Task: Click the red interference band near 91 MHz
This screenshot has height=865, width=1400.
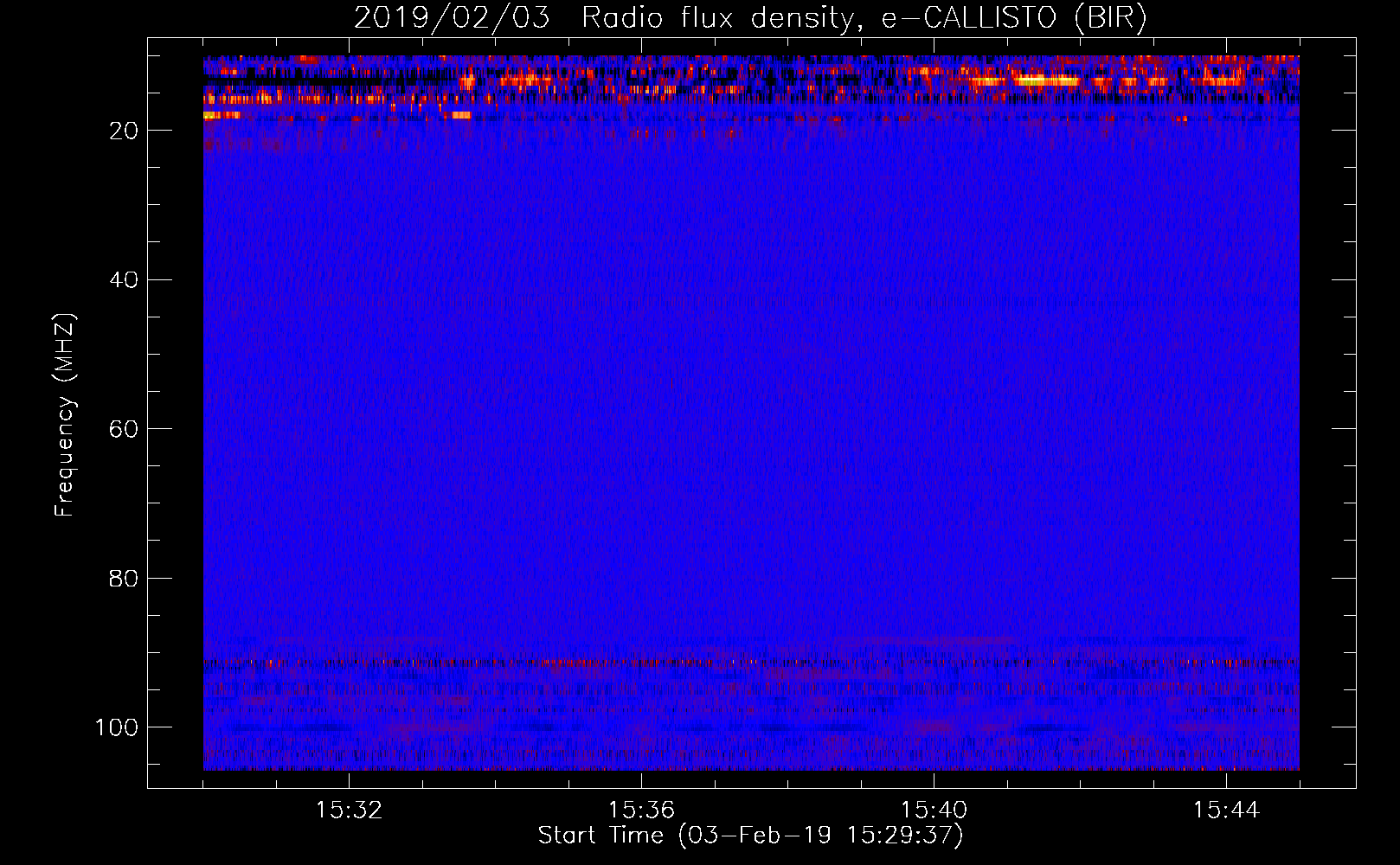Action: click(x=751, y=663)
